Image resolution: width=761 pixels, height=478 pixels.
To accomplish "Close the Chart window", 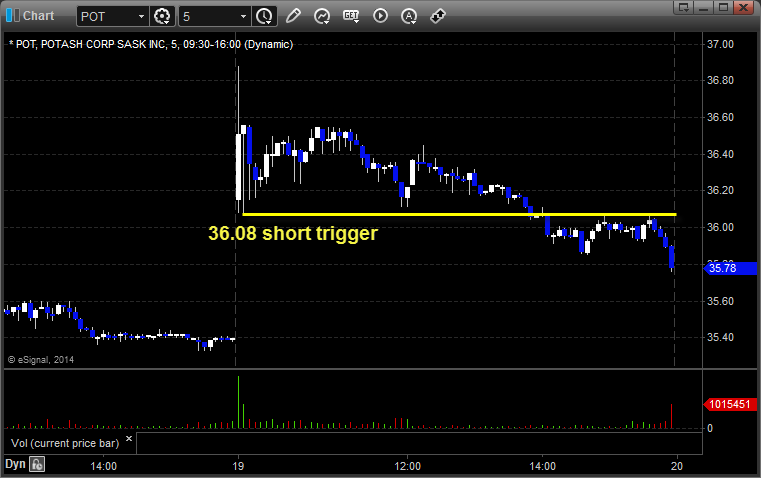I will pyautogui.click(x=743, y=7).
